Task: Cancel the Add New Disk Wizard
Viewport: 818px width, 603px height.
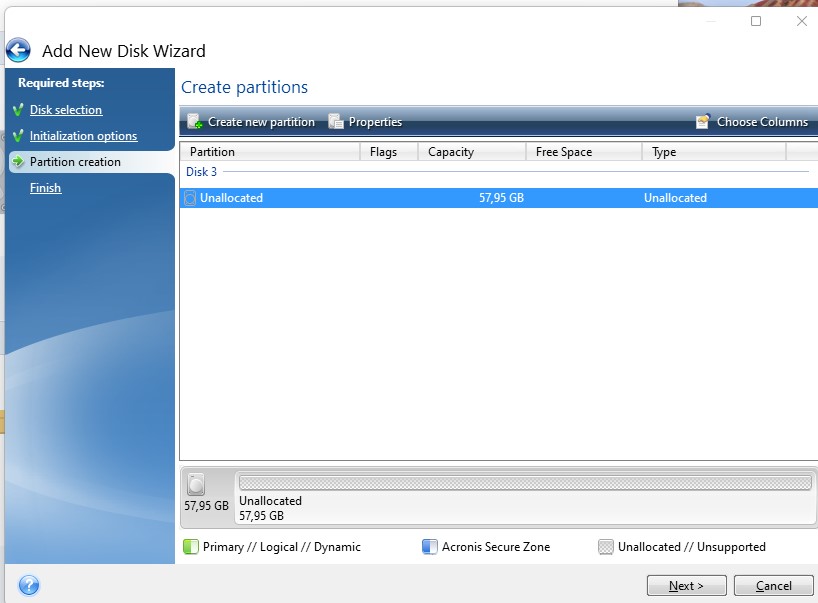Action: pos(774,585)
